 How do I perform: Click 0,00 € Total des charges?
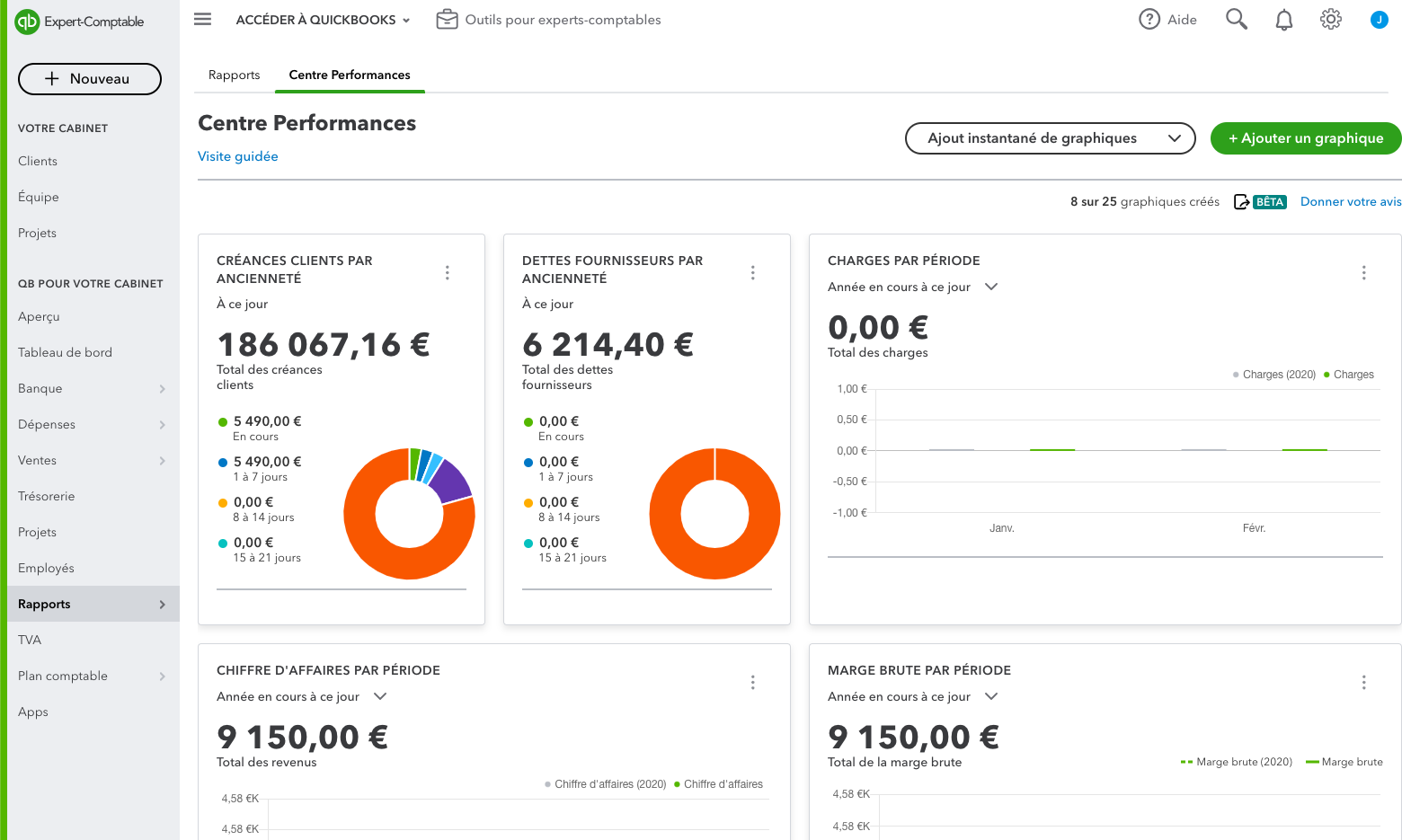878,327
